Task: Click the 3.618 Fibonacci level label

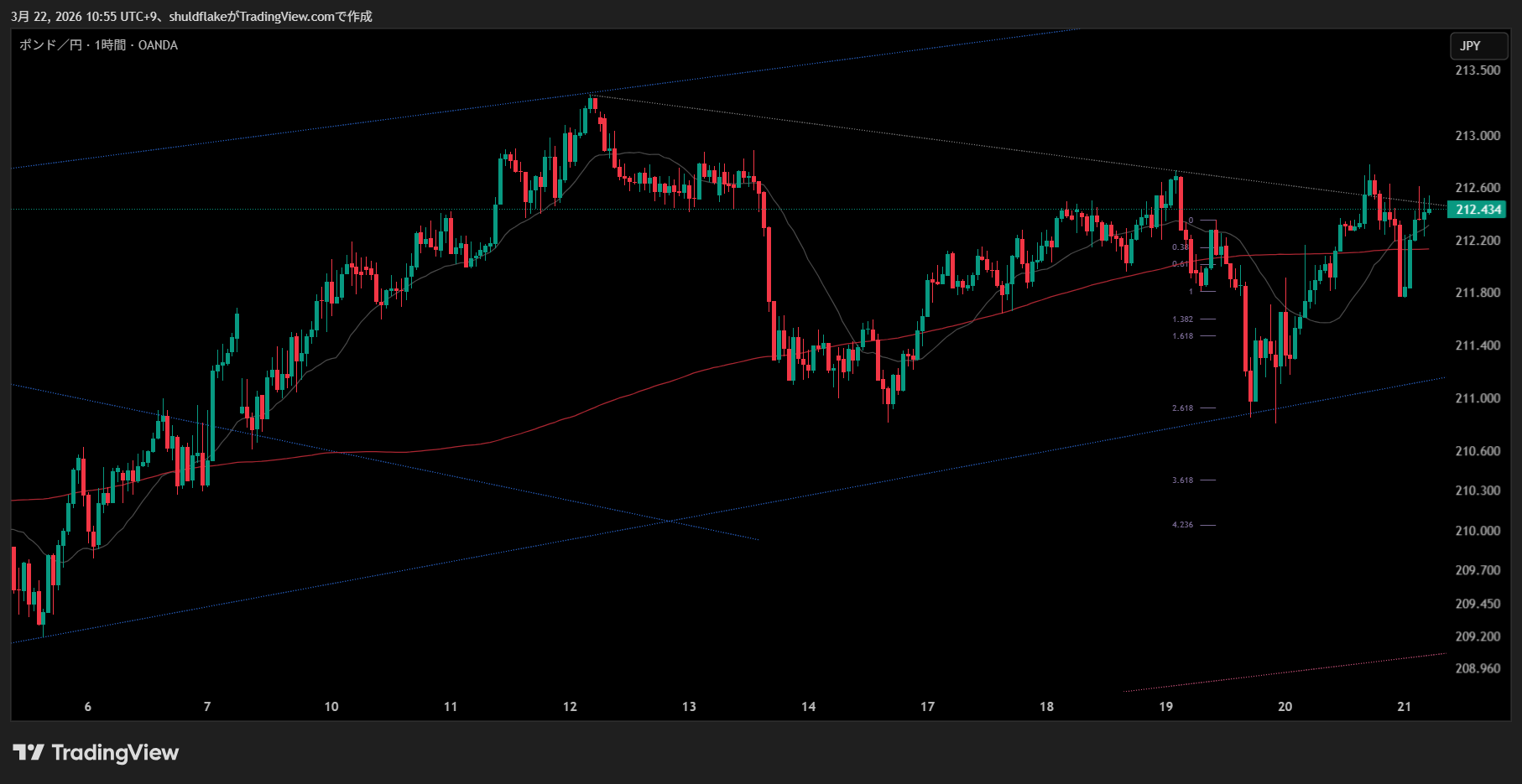Action: [1182, 480]
